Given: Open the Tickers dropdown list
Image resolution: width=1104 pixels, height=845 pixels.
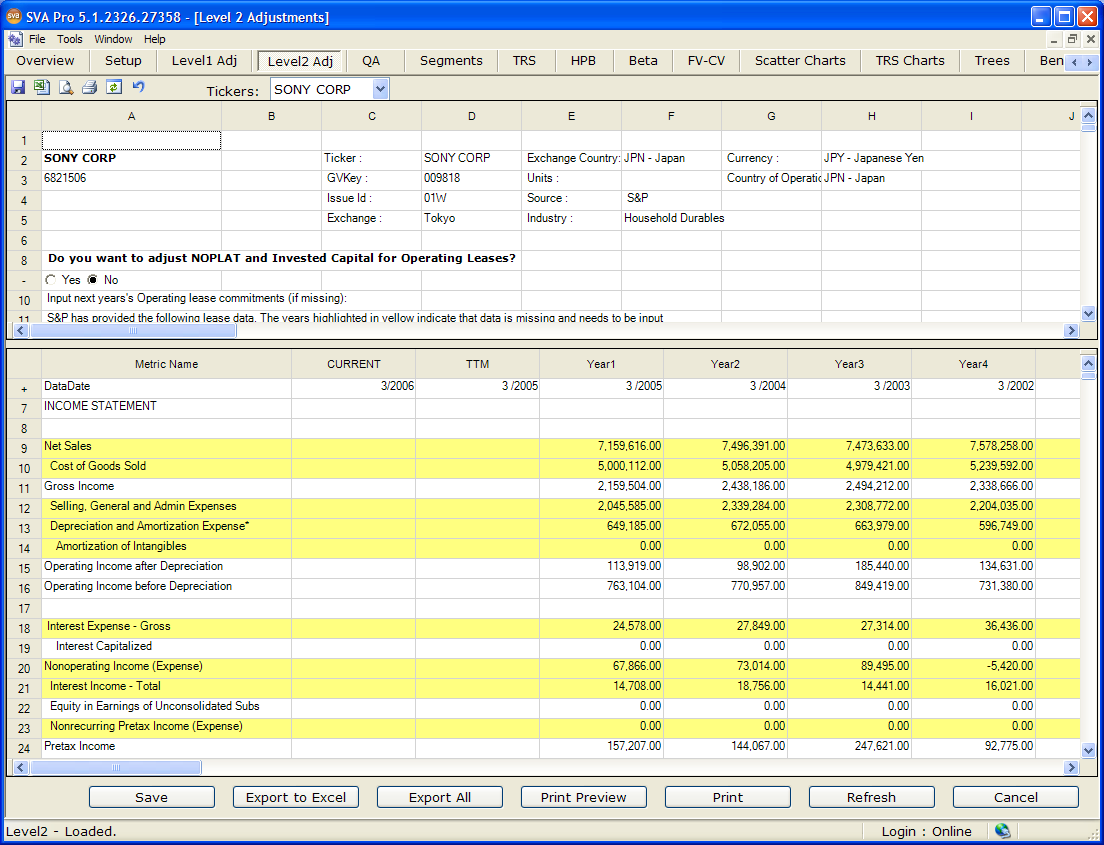Looking at the screenshot, I should pyautogui.click(x=380, y=89).
